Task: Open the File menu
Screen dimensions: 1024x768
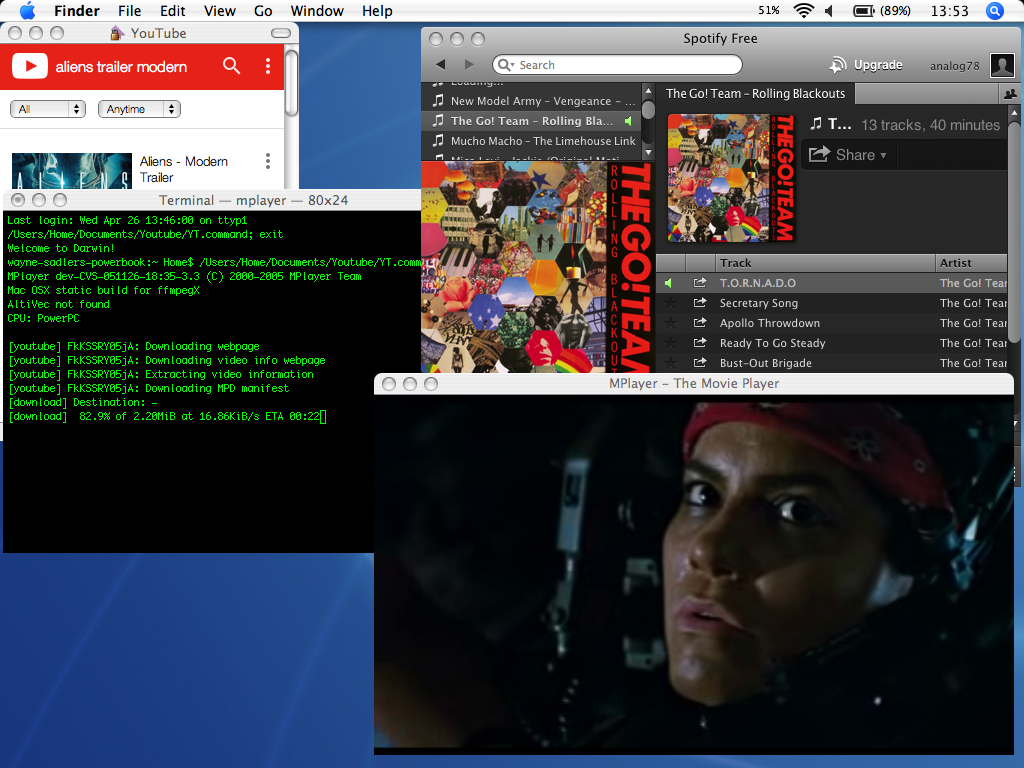Action: [x=129, y=10]
